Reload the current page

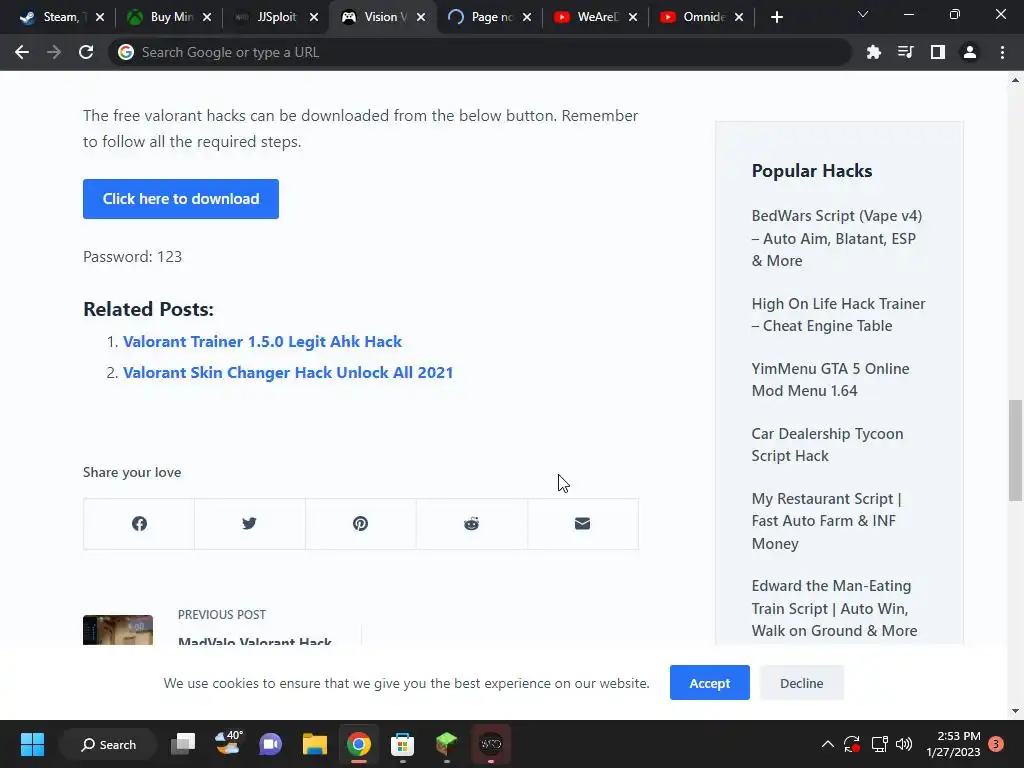(86, 52)
